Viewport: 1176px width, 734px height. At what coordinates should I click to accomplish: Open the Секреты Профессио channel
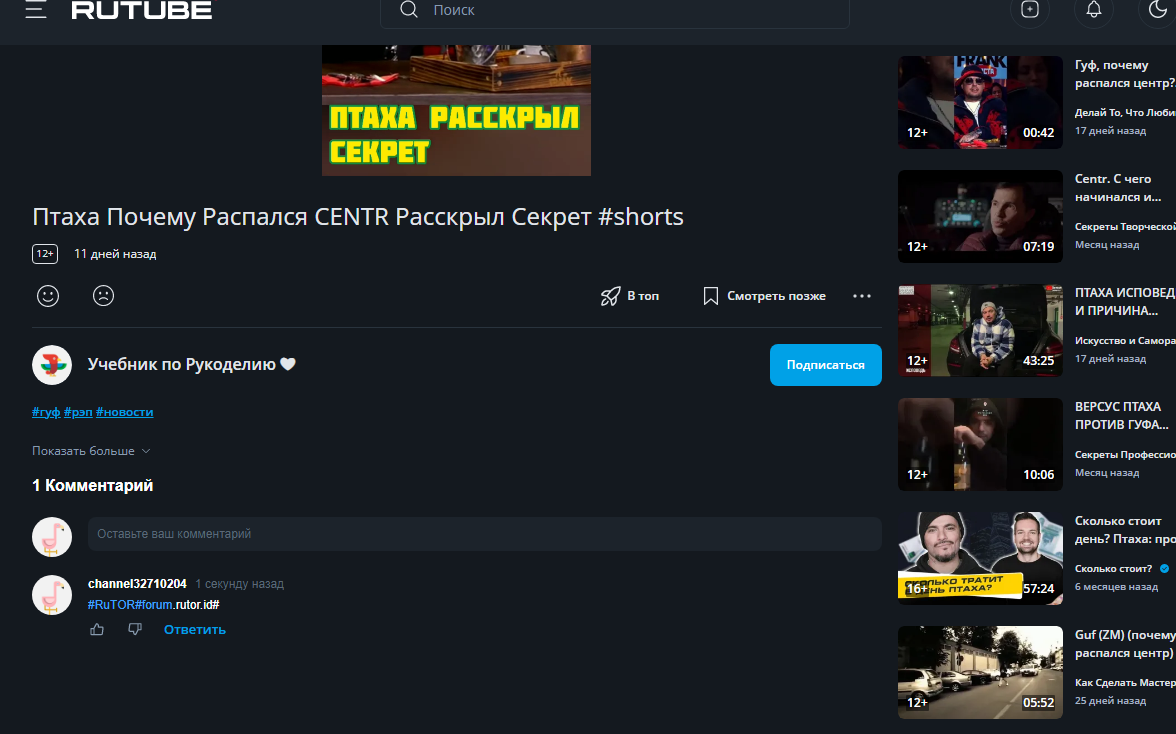(x=1125, y=455)
